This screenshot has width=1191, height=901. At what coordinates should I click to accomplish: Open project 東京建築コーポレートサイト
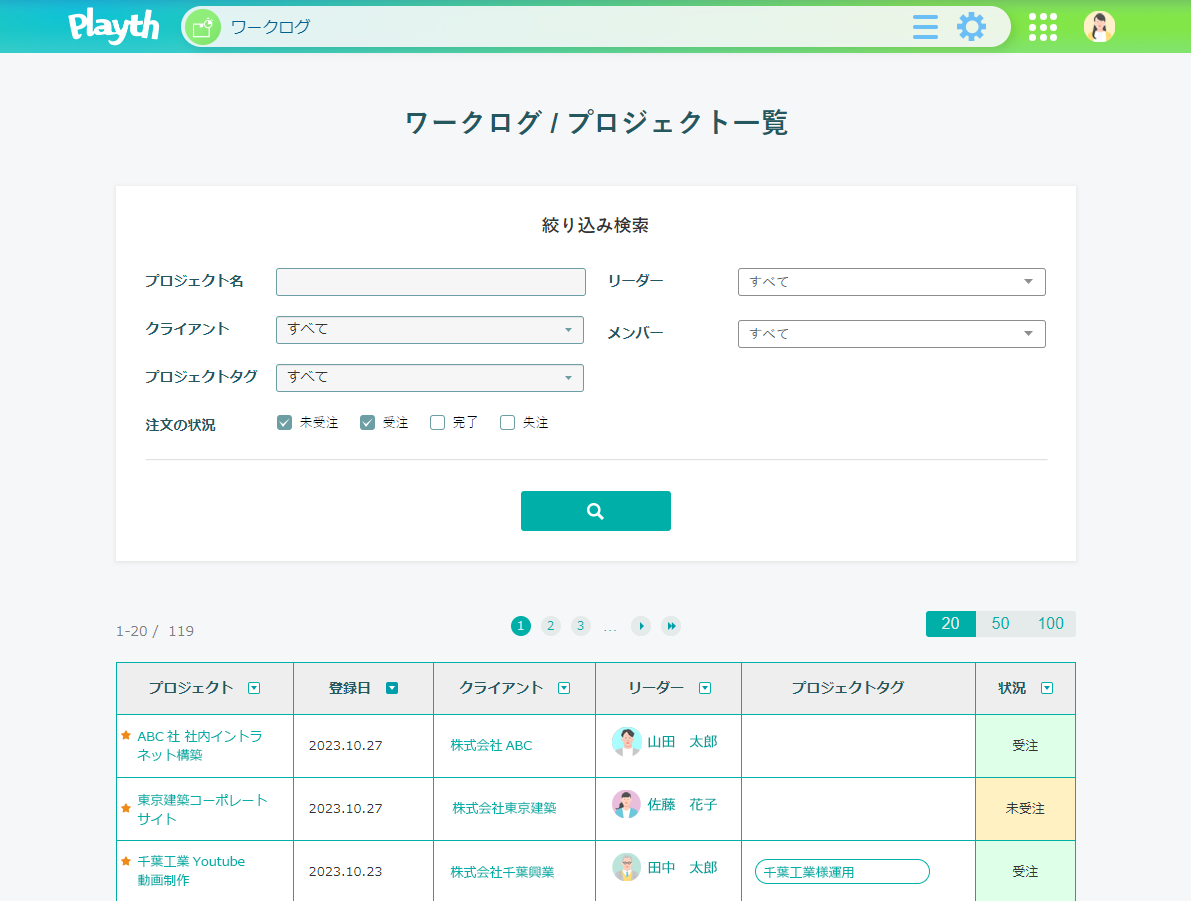pyautogui.click(x=202, y=809)
